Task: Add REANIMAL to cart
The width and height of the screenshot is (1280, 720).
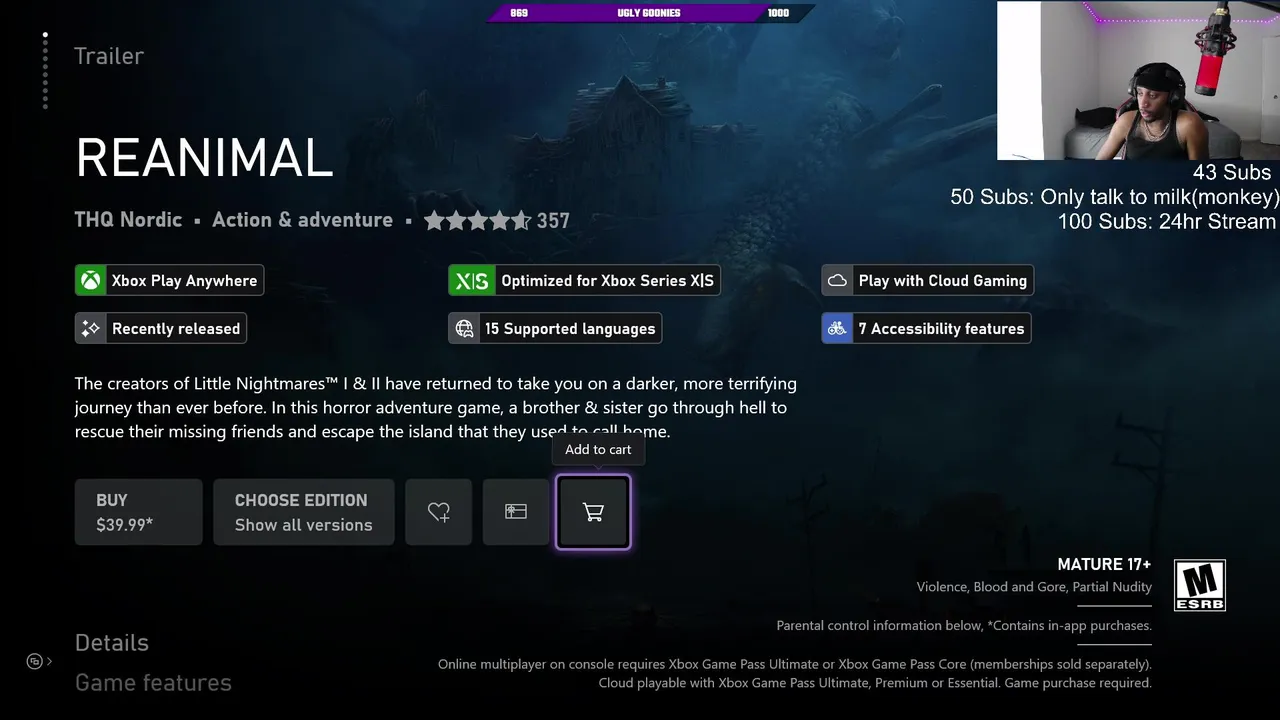Action: tap(593, 512)
